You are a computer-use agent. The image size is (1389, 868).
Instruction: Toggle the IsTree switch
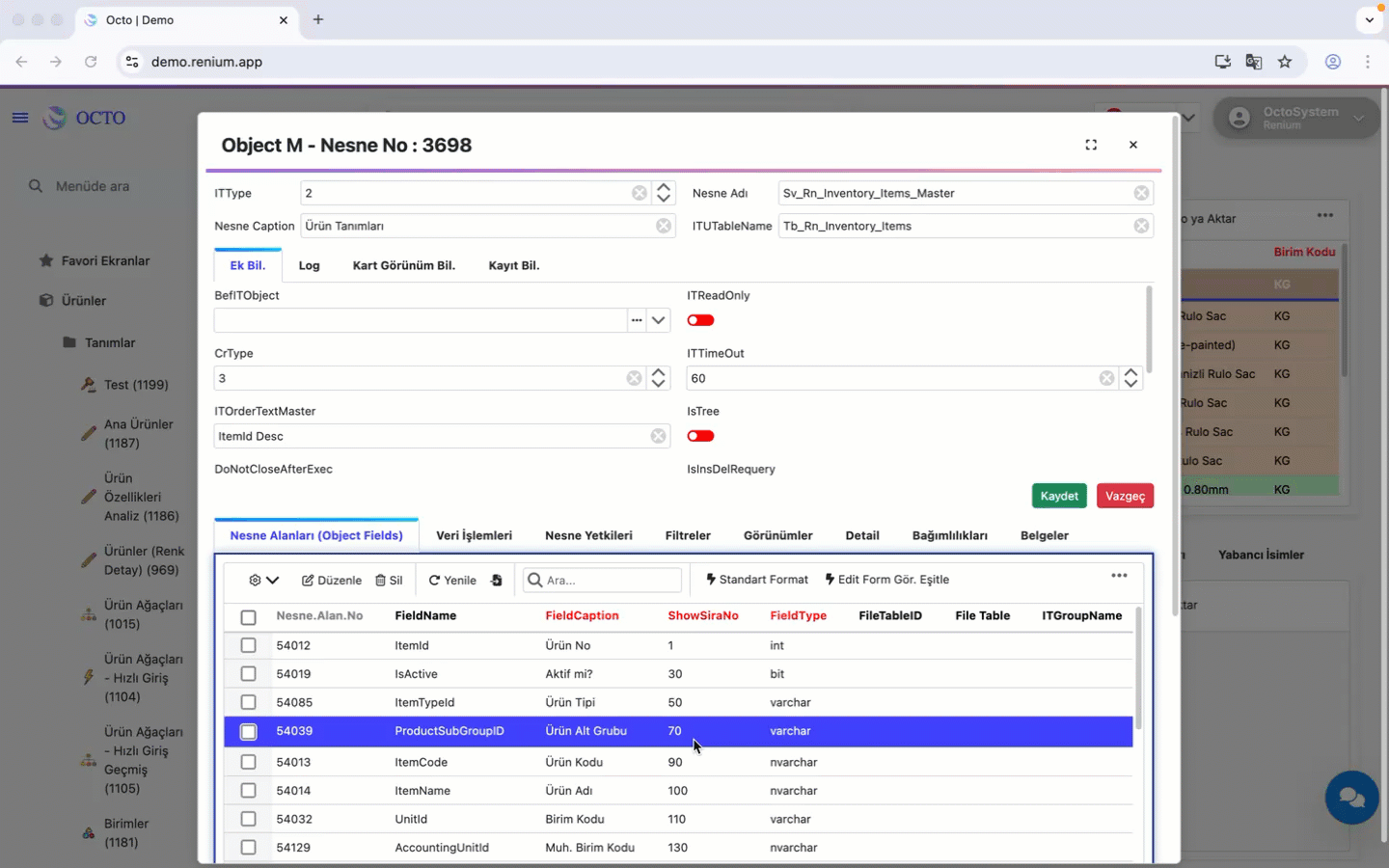700,436
